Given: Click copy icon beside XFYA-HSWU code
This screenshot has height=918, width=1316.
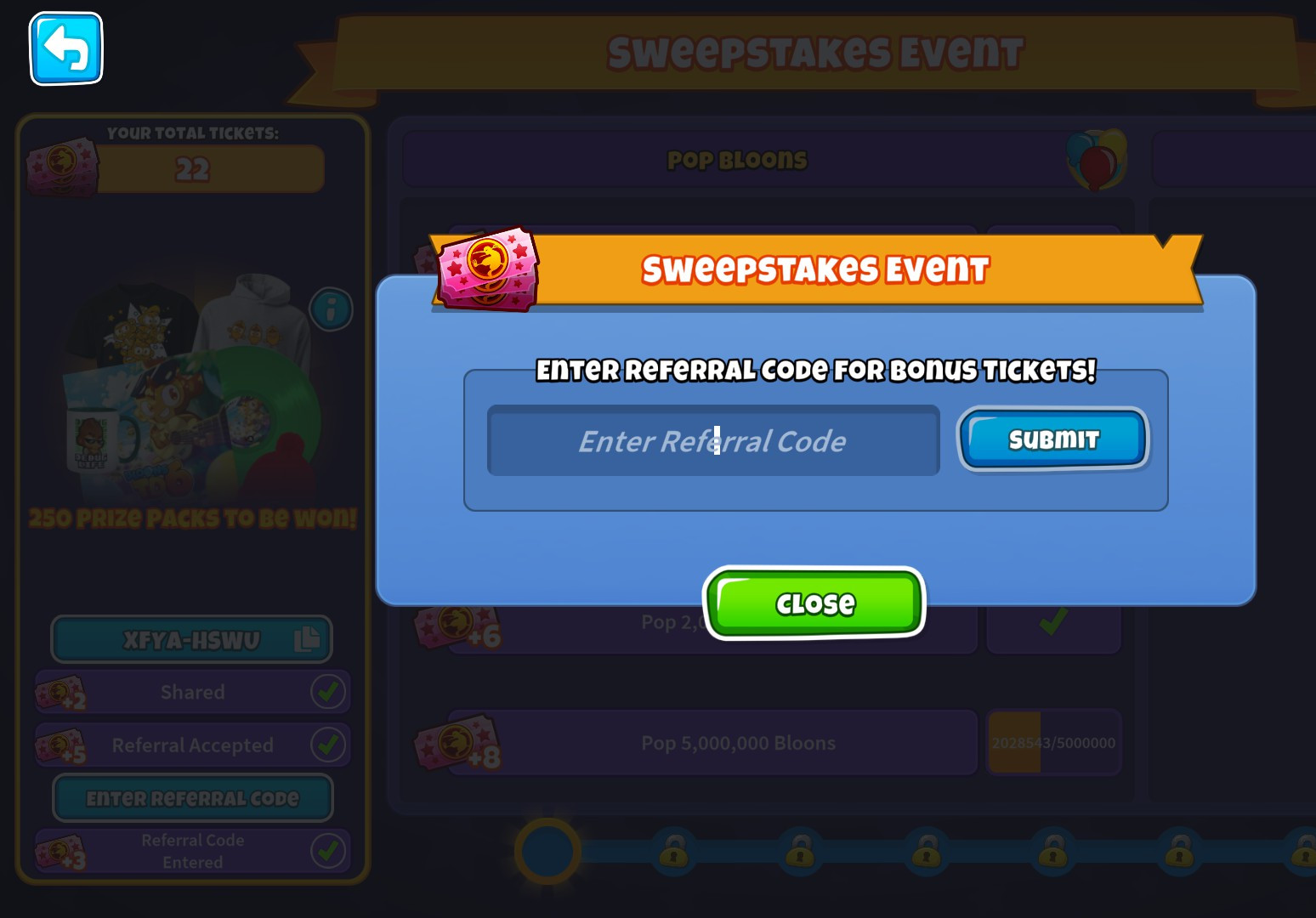Looking at the screenshot, I should 307,639.
